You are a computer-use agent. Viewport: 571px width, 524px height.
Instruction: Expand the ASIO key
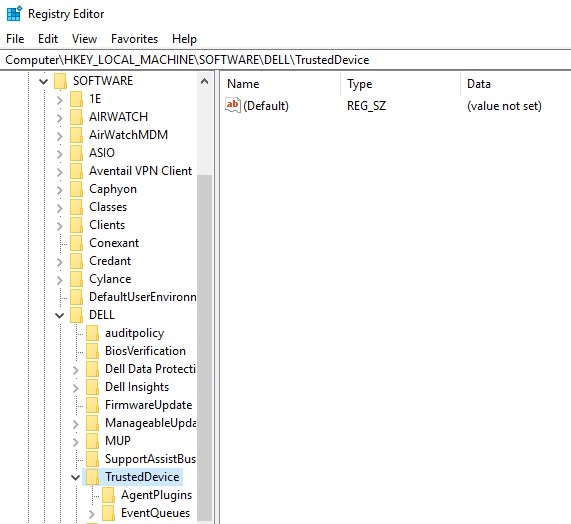(59, 154)
